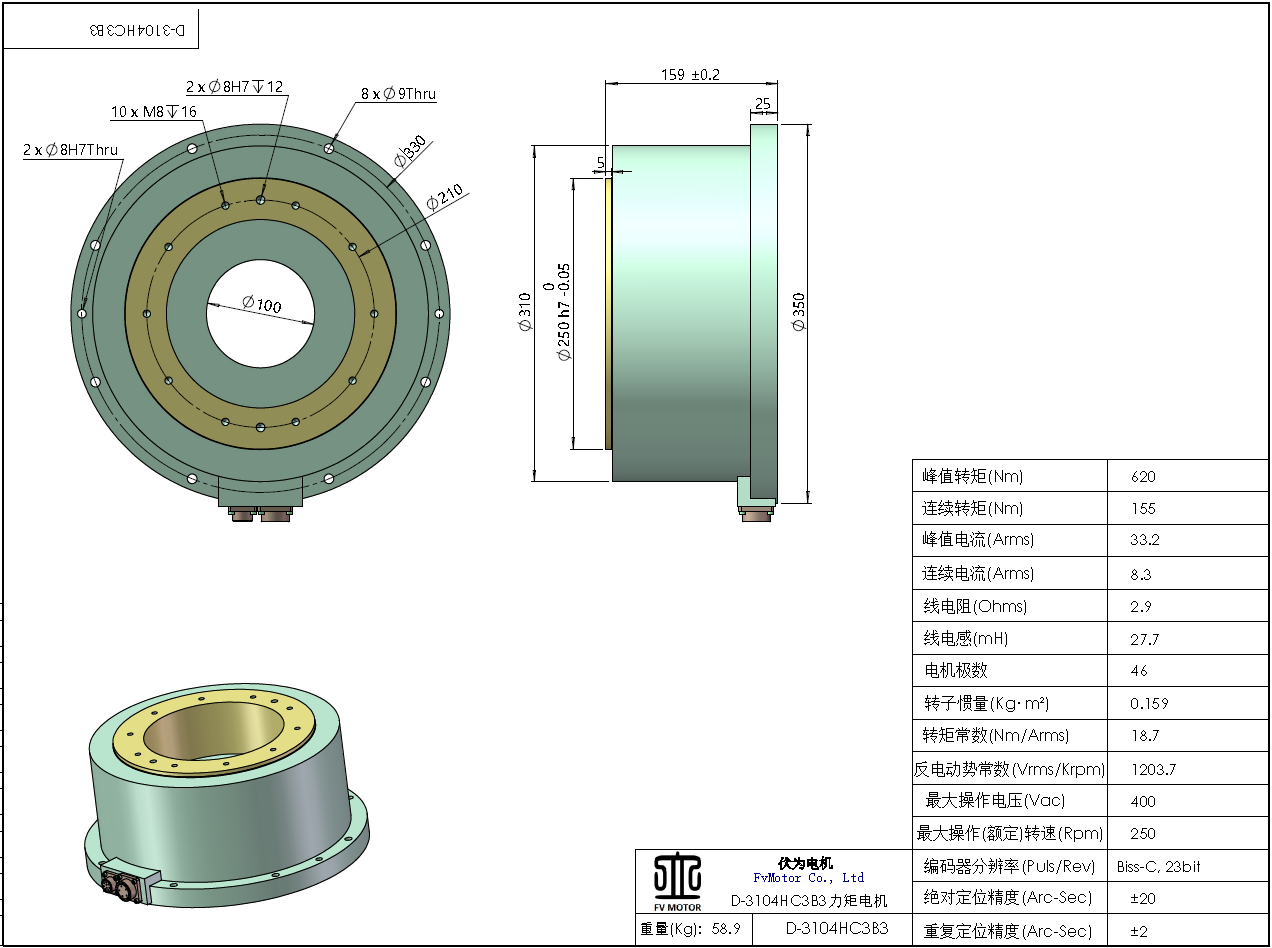The height and width of the screenshot is (948, 1272).
Task: Select the '反电动势常数(Vrms/Krpm)' label
Action: click(x=1010, y=769)
